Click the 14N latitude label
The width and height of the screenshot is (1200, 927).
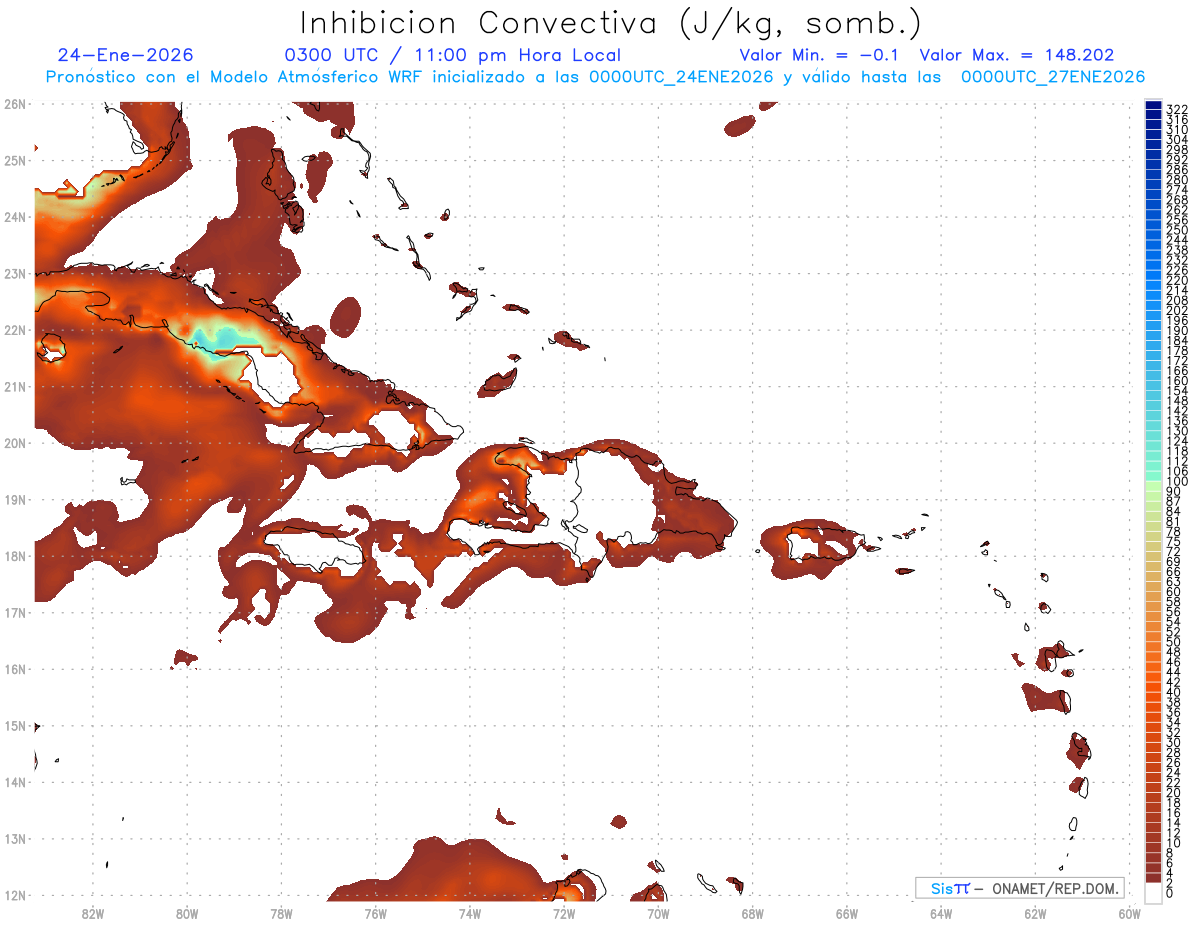click(14, 782)
